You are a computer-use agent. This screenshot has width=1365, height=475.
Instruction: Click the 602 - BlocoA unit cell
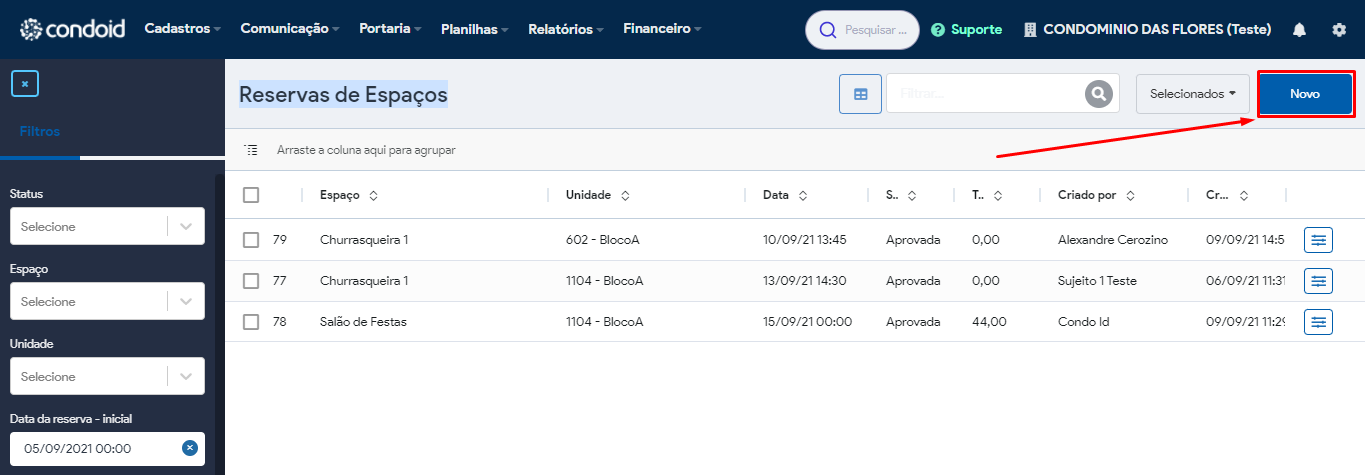pos(603,240)
